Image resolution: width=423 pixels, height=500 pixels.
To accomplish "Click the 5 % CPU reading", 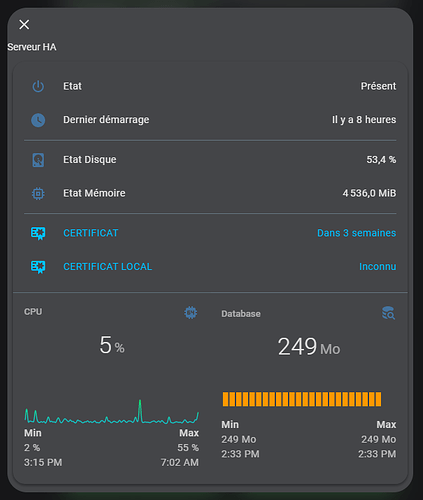I will 112,345.
